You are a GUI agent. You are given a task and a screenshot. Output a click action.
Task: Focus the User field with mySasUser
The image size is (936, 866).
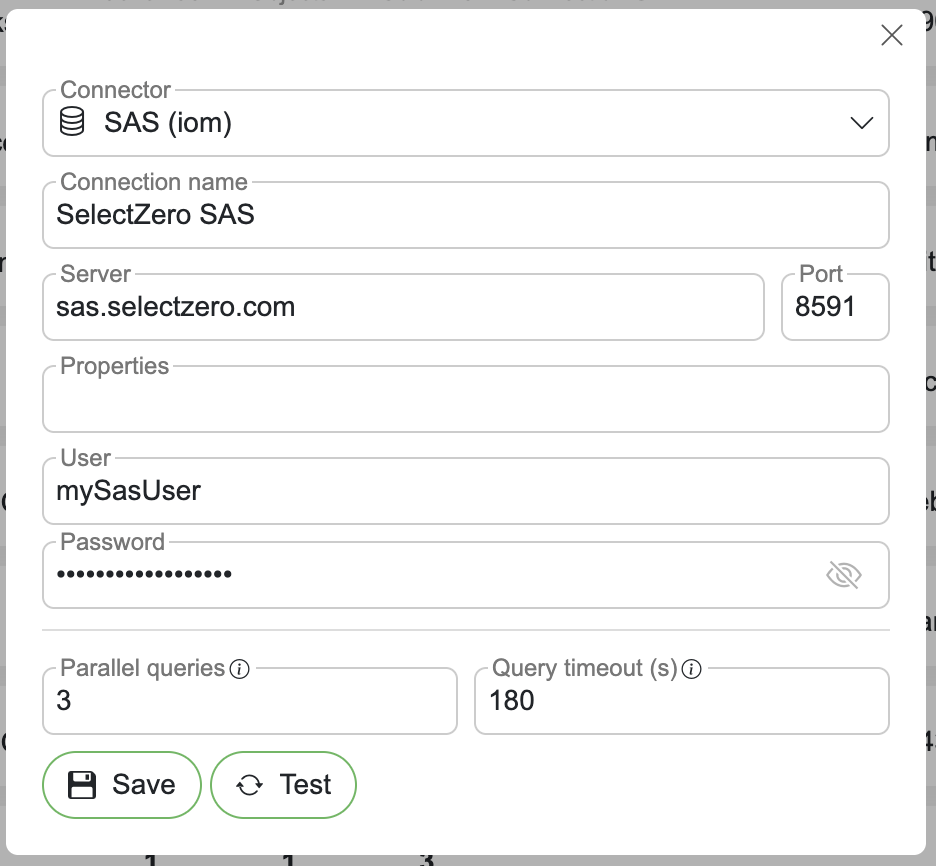pos(465,492)
